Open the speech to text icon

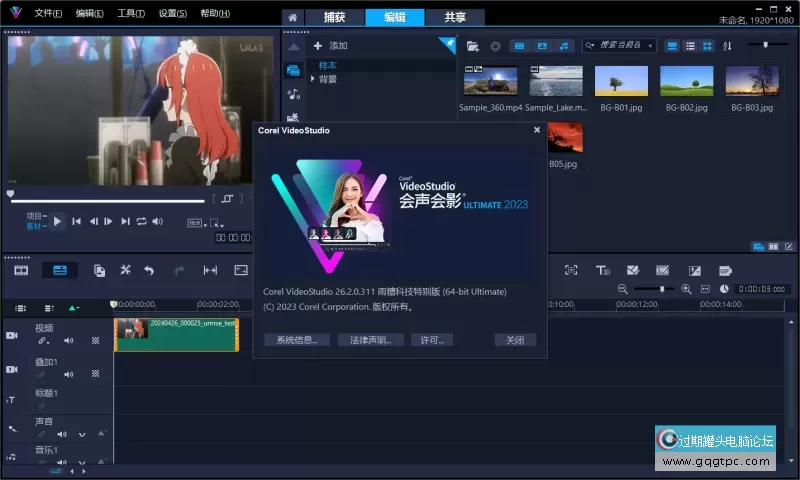click(694, 270)
